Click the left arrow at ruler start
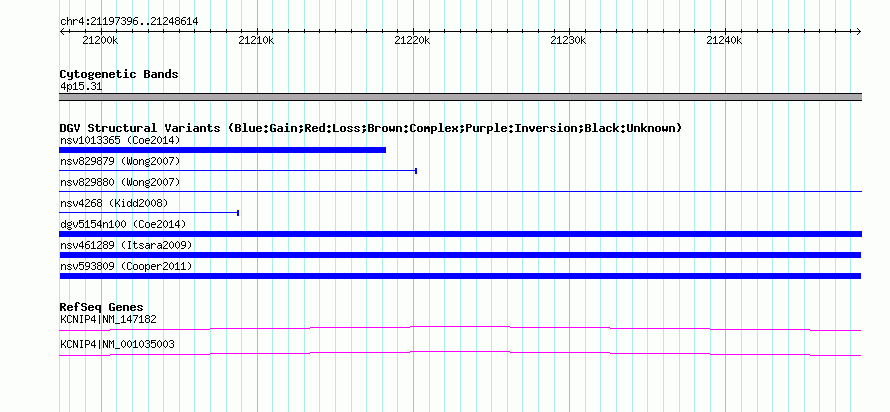890x412 pixels. (x=62, y=32)
